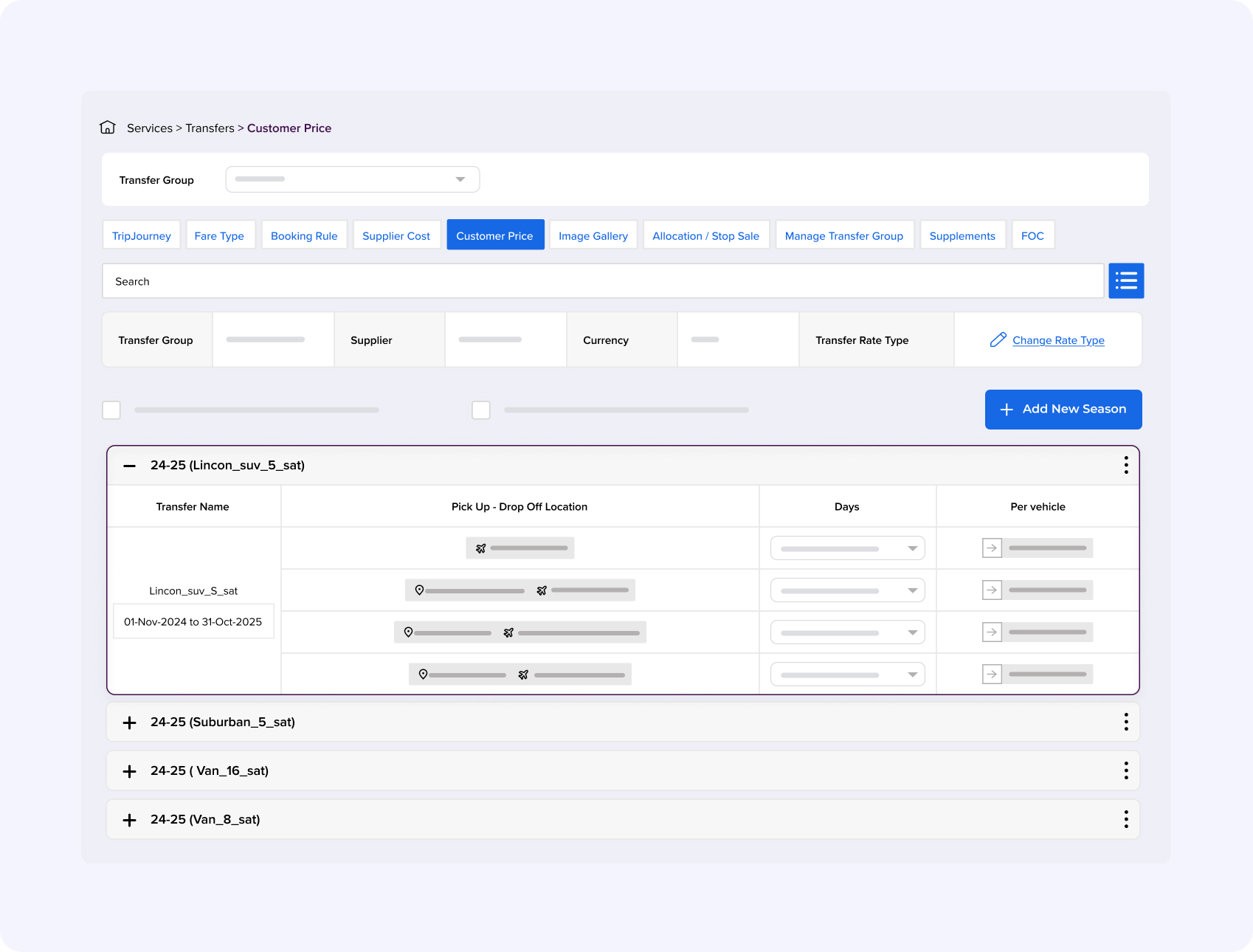Click the Lincon_suv_S_sat transfer name
This screenshot has width=1253, height=952.
[193, 591]
